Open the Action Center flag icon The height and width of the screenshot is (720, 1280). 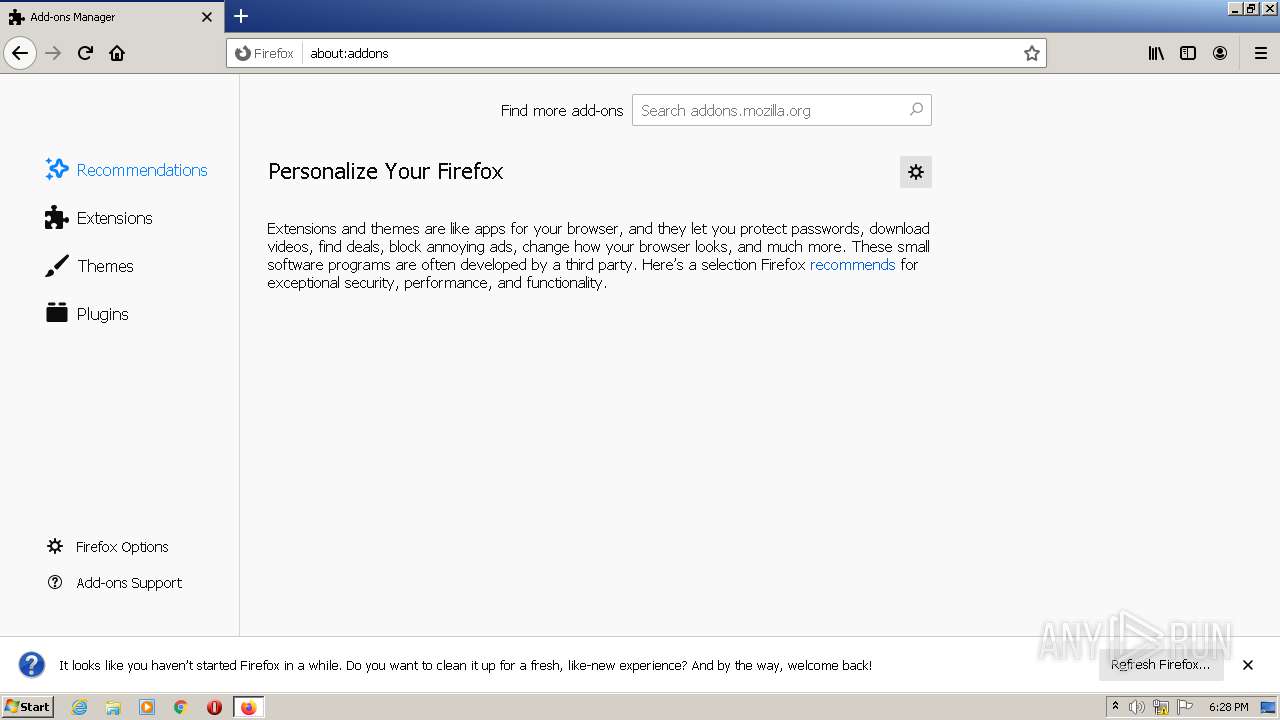coord(1185,707)
